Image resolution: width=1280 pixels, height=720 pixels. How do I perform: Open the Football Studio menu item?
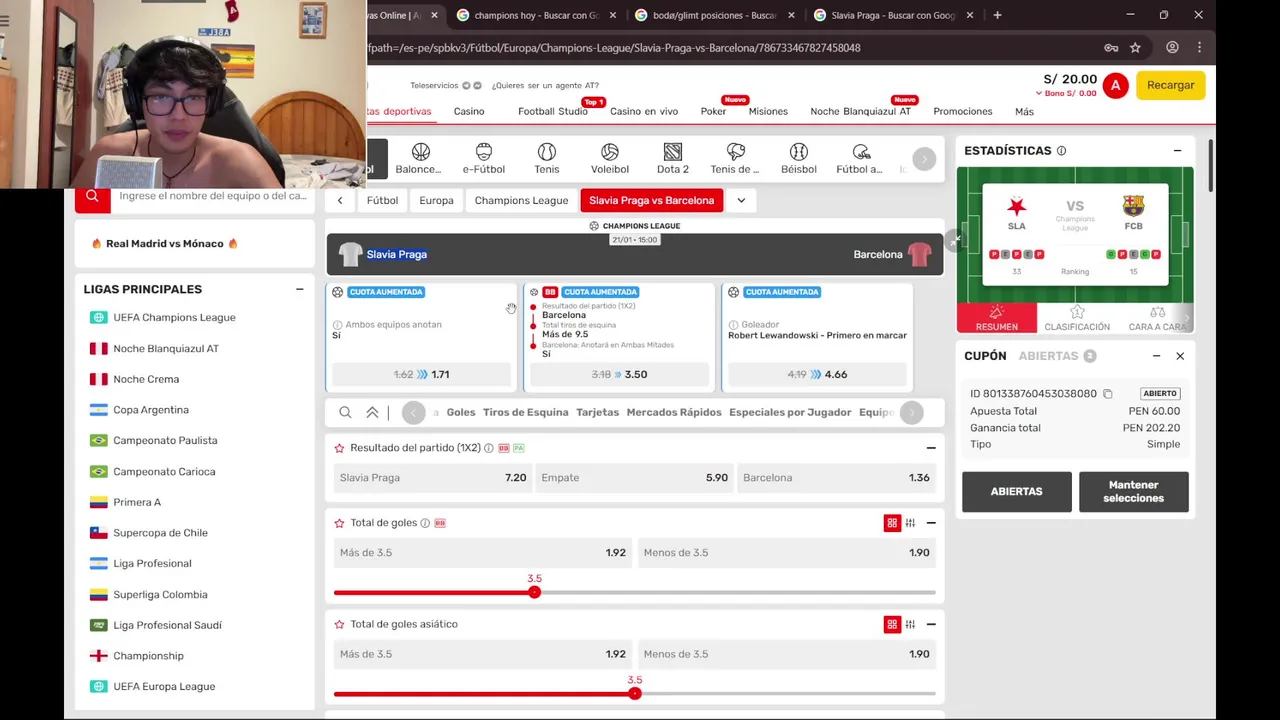point(553,112)
